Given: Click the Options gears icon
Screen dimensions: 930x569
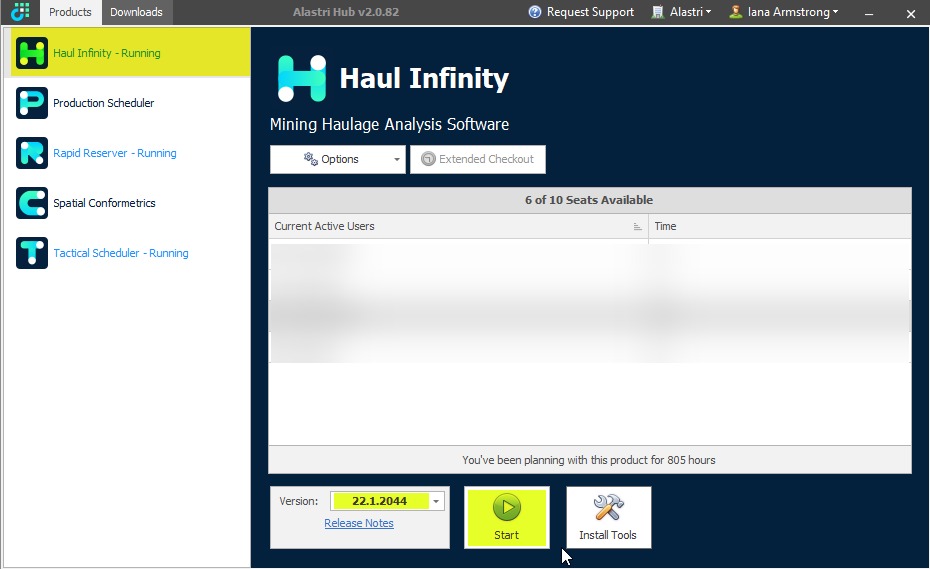Looking at the screenshot, I should coord(311,159).
